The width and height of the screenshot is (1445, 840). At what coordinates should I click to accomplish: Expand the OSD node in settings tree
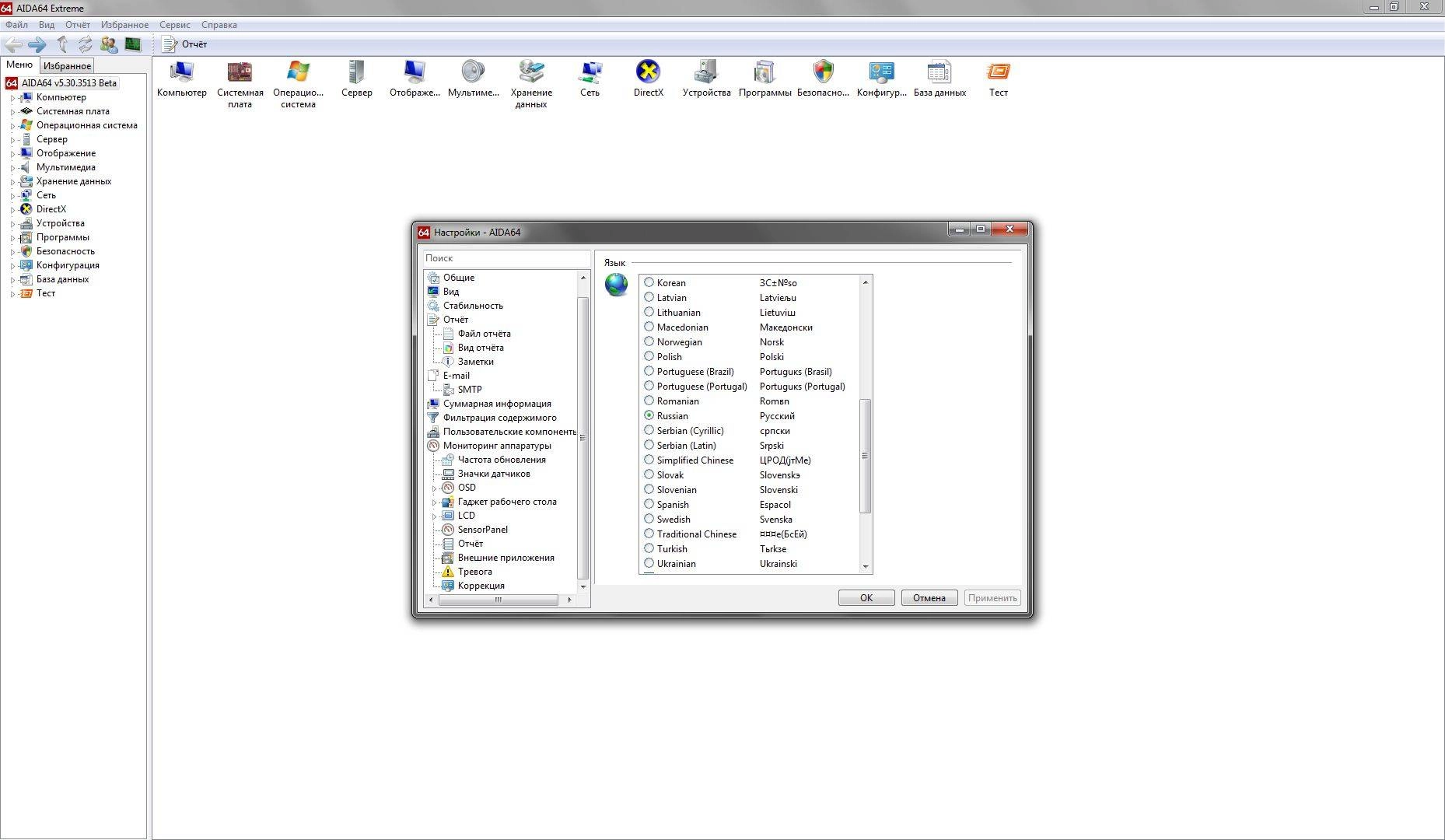[x=434, y=488]
